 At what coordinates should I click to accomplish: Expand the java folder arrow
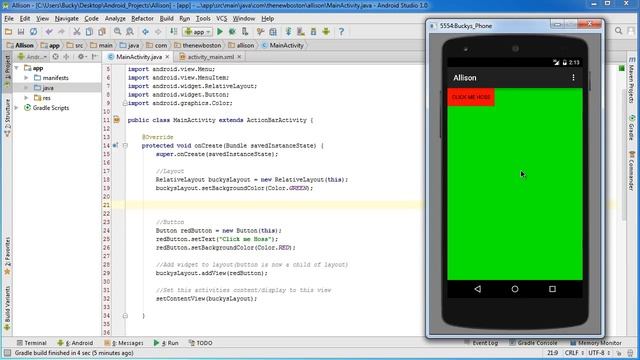pos(26,88)
